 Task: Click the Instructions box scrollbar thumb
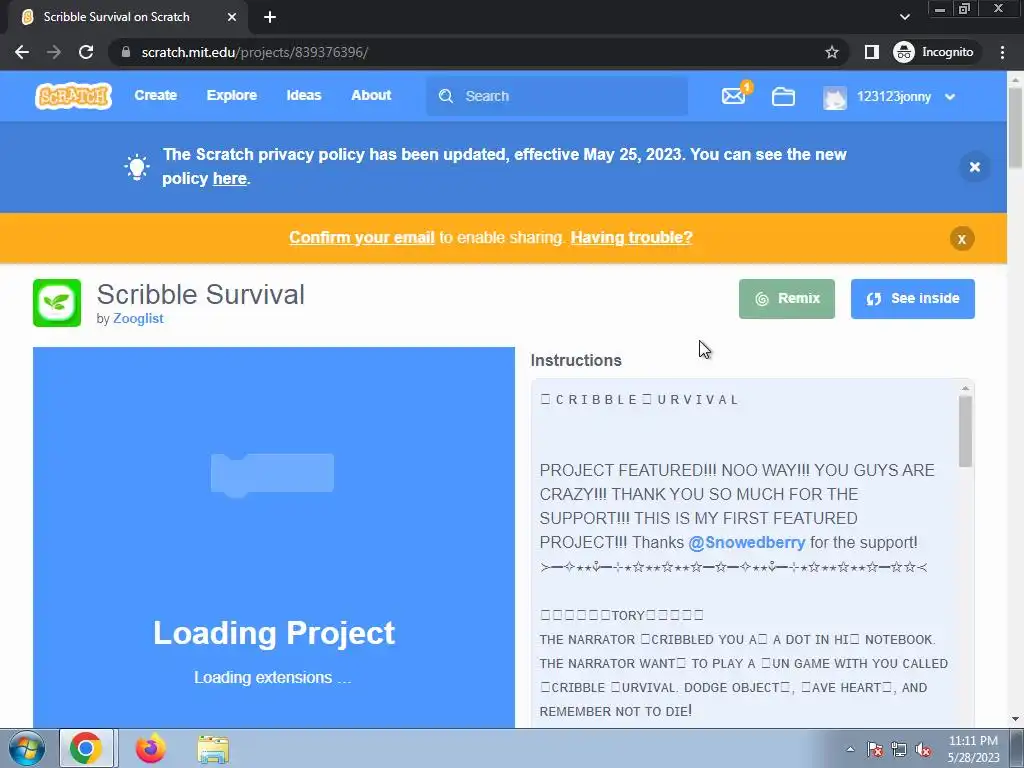965,432
